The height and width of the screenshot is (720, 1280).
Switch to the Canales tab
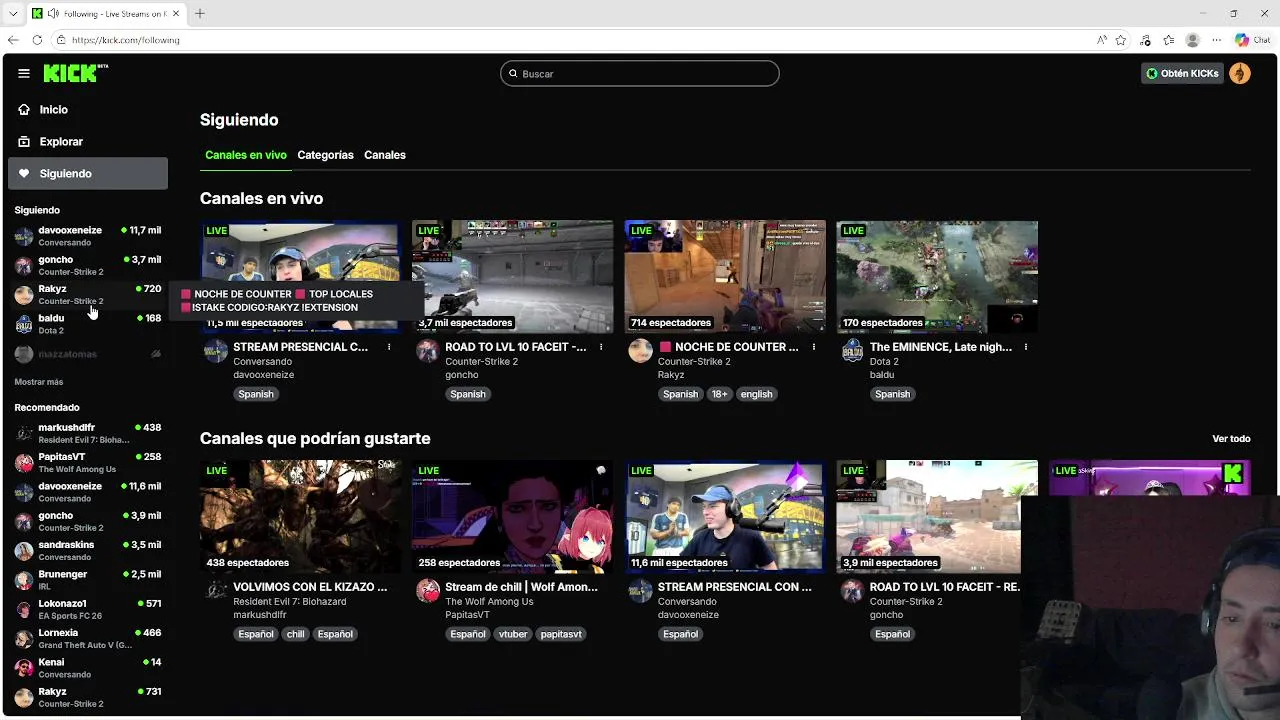tap(385, 155)
